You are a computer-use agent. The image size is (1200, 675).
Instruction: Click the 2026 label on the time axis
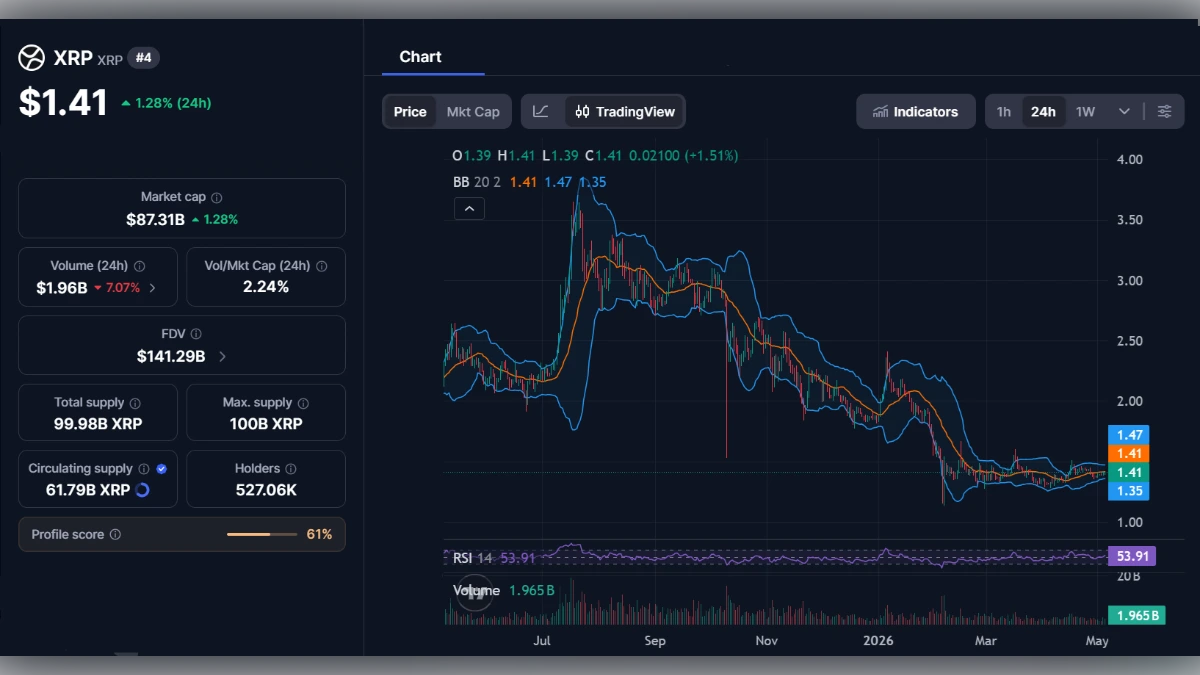pyautogui.click(x=877, y=641)
